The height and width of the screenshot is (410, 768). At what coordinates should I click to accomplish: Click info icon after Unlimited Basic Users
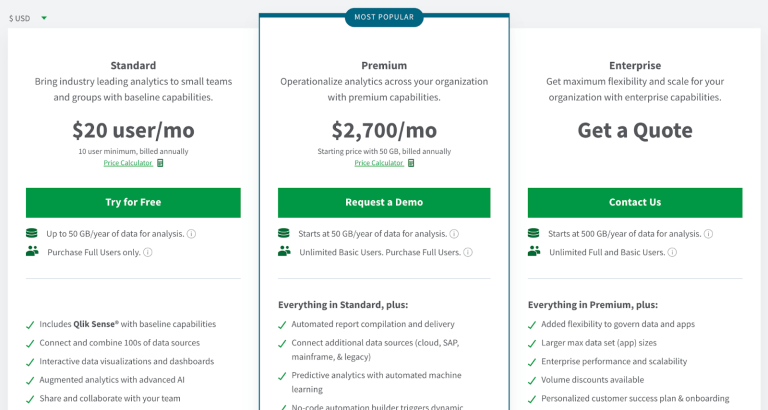point(468,252)
